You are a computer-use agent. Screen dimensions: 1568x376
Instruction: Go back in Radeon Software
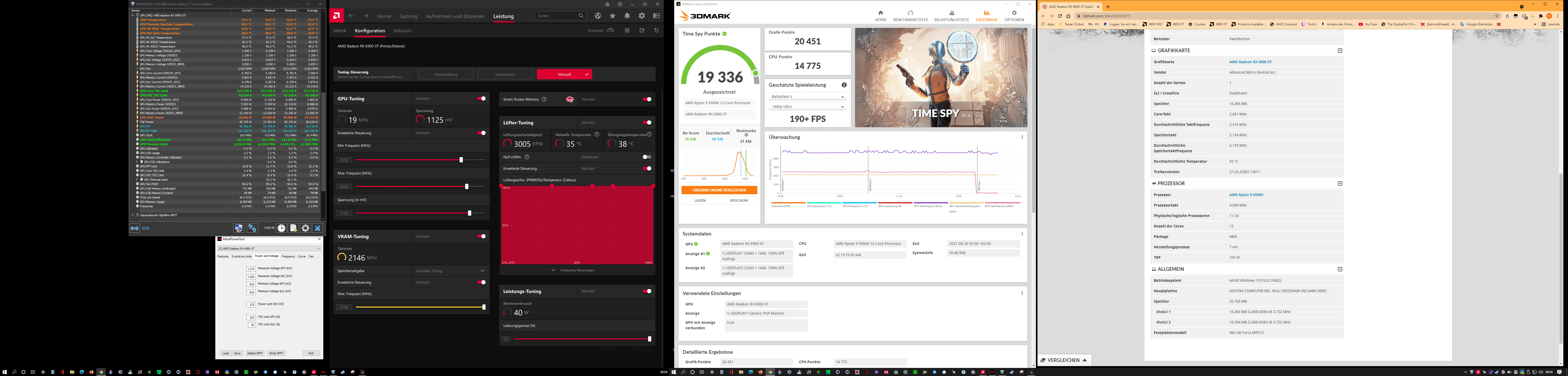351,16
